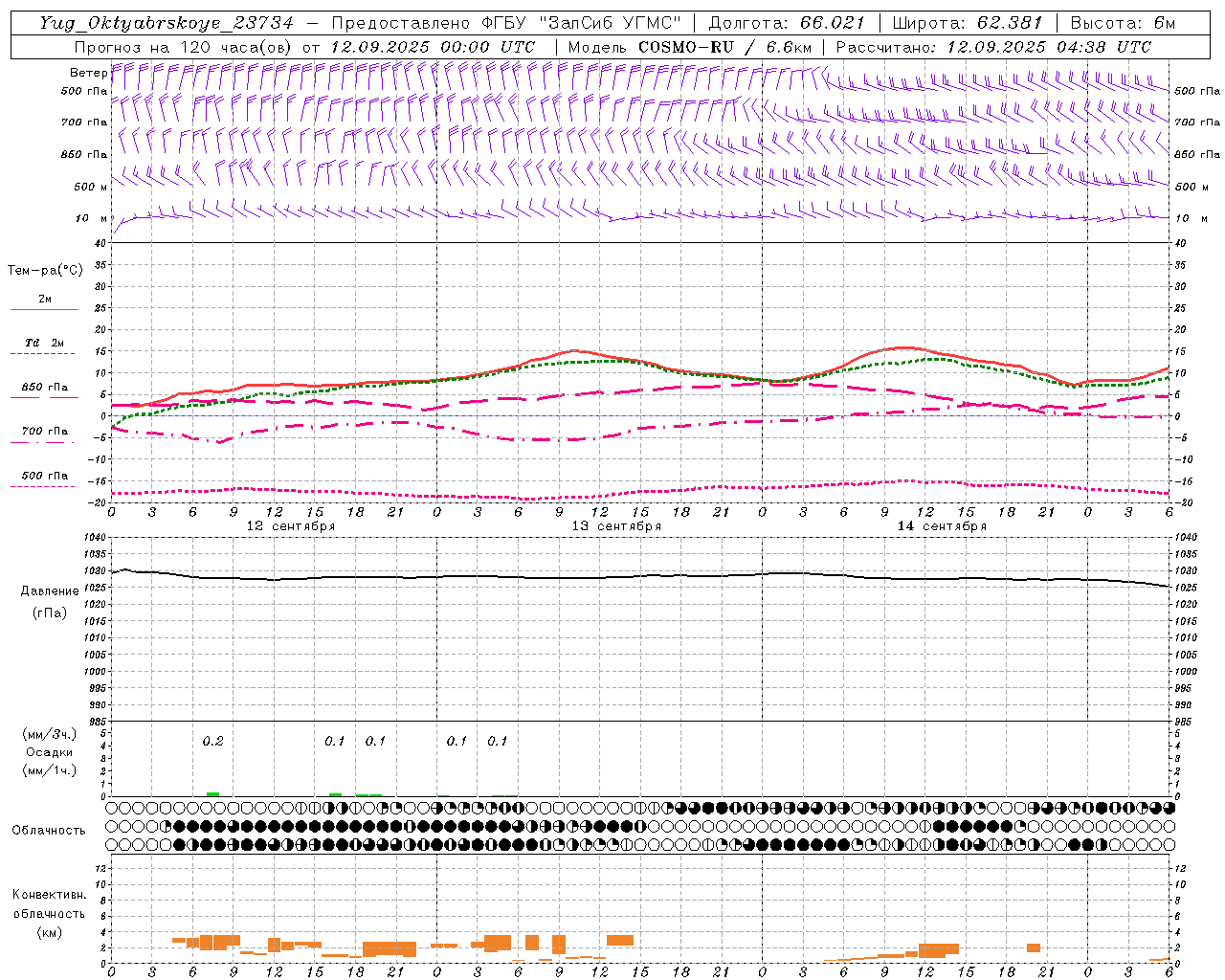Click the model name COSMO-RU / 6.6км
The image size is (1225, 980).
(x=724, y=47)
